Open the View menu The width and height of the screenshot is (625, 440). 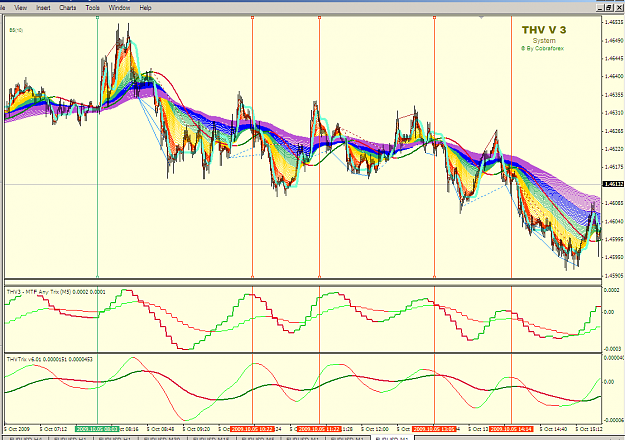click(x=20, y=8)
